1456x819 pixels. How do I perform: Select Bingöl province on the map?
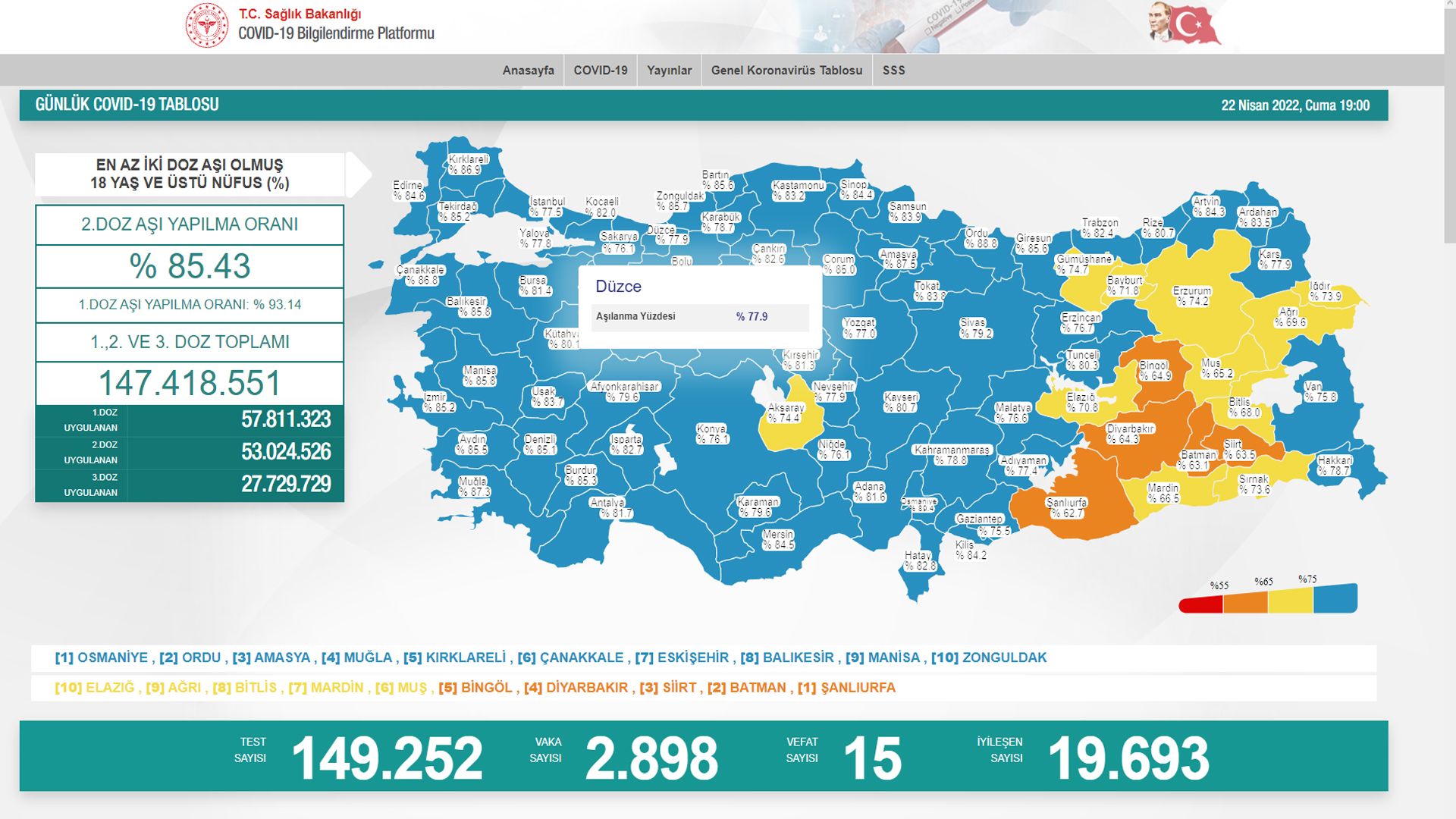tap(1154, 370)
